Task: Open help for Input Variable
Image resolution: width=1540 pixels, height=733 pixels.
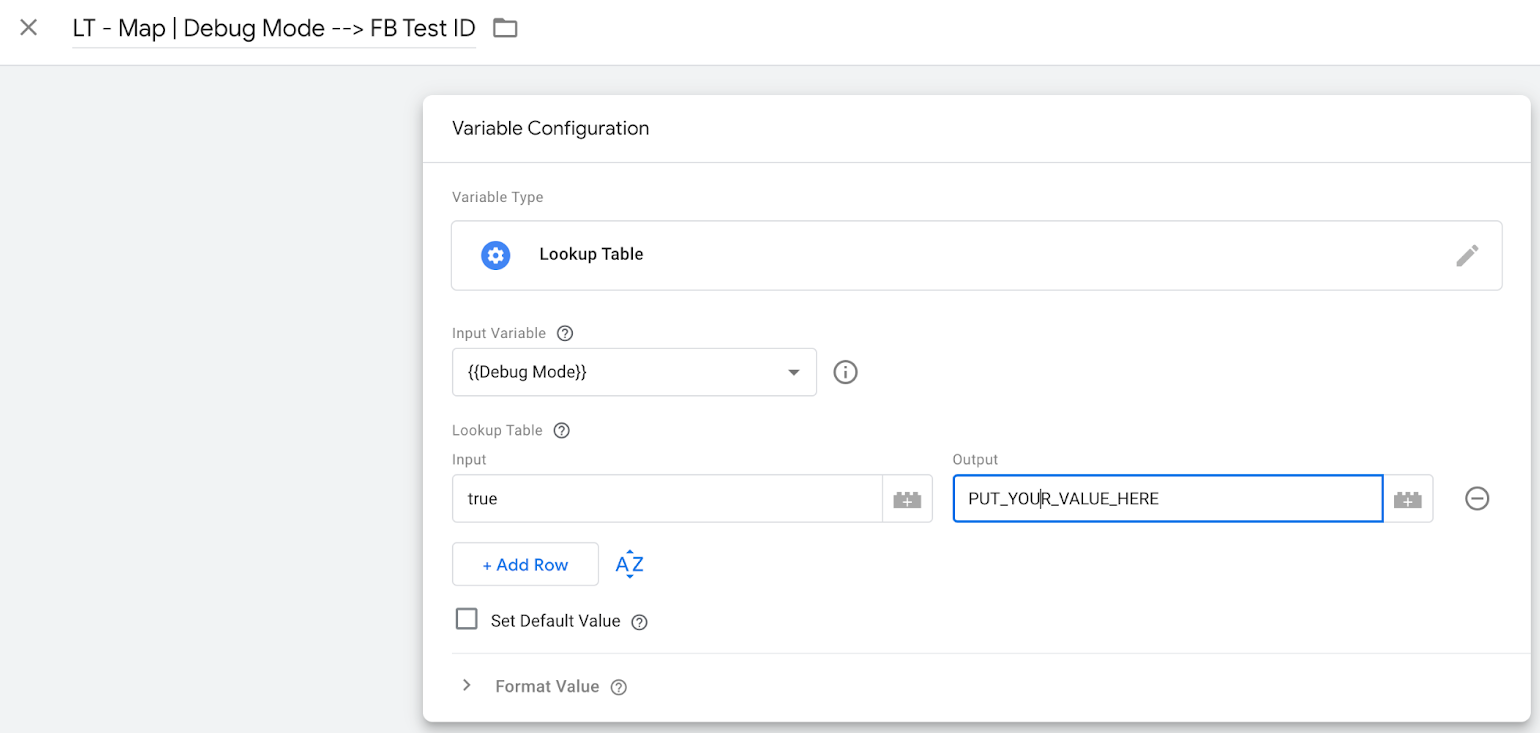Action: click(565, 332)
